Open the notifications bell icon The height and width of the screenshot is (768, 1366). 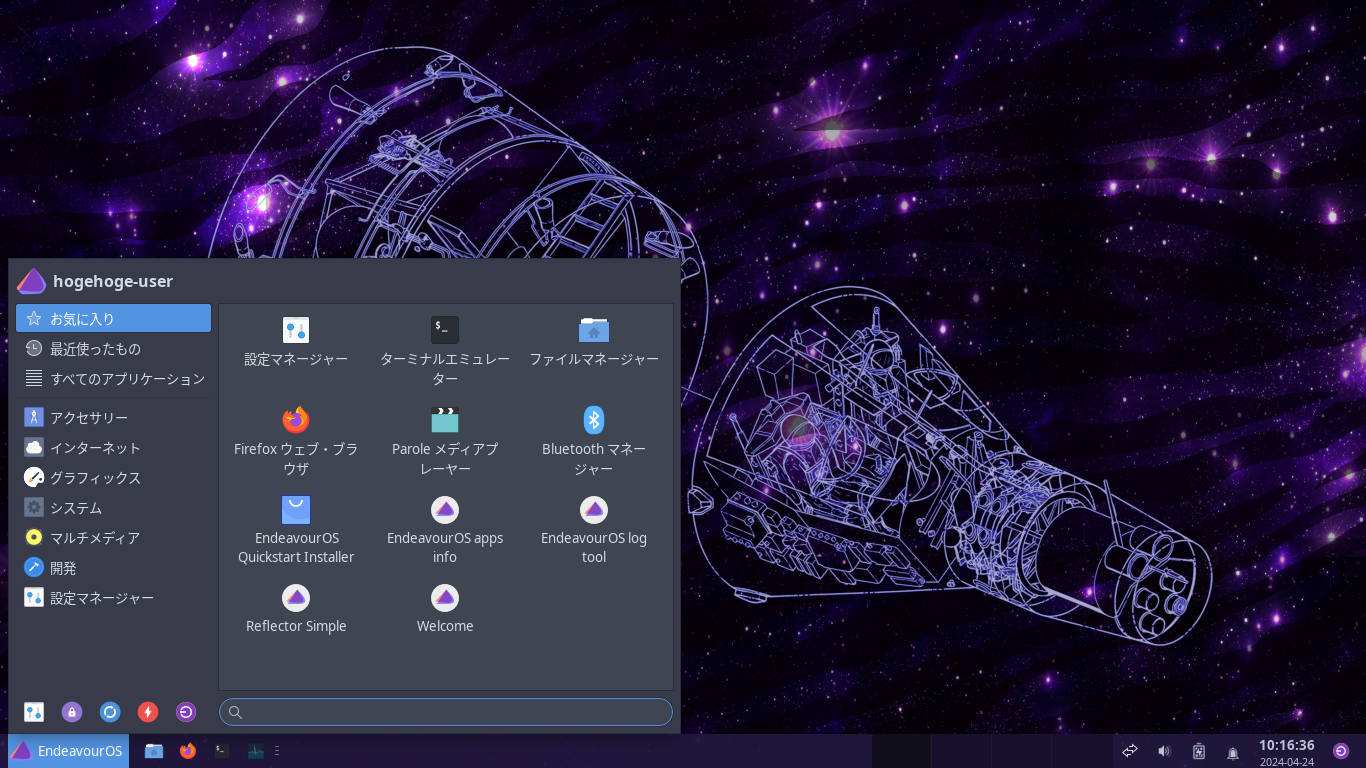coord(1233,752)
